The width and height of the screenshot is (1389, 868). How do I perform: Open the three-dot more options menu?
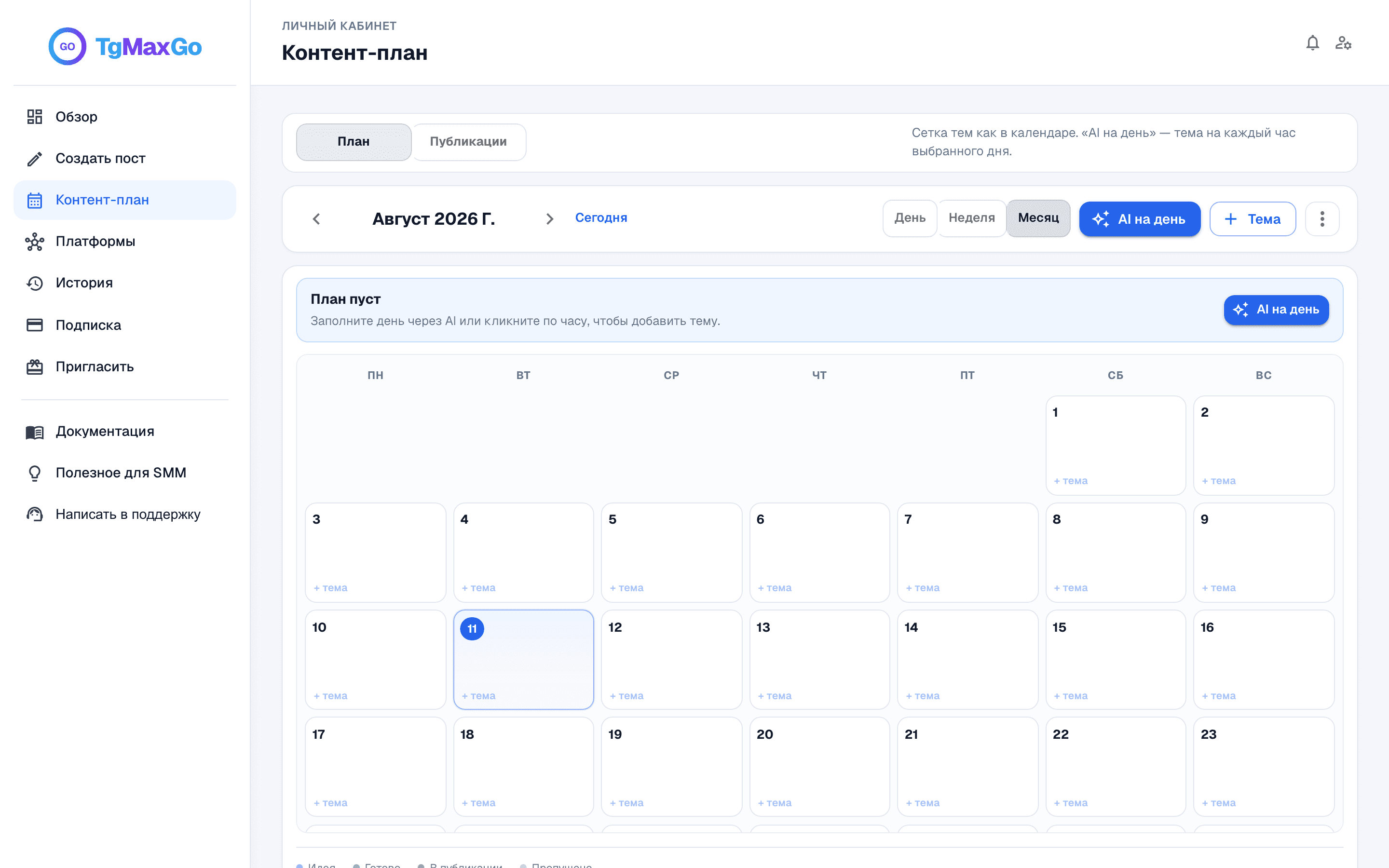(1322, 219)
